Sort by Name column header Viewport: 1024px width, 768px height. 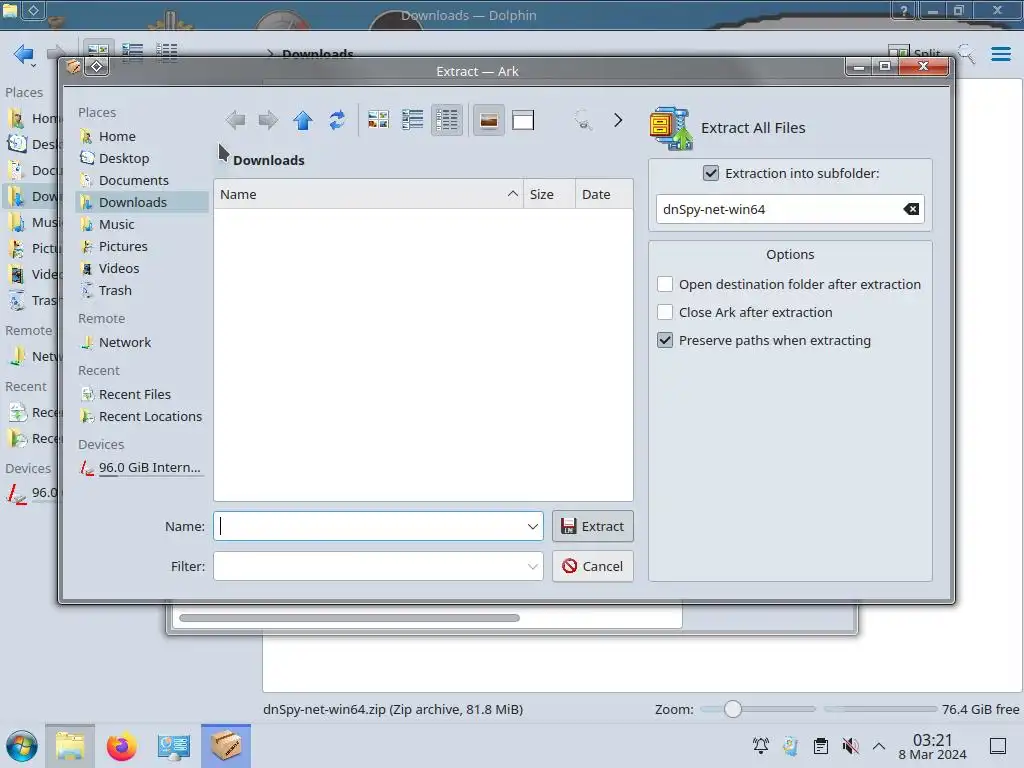point(368,195)
